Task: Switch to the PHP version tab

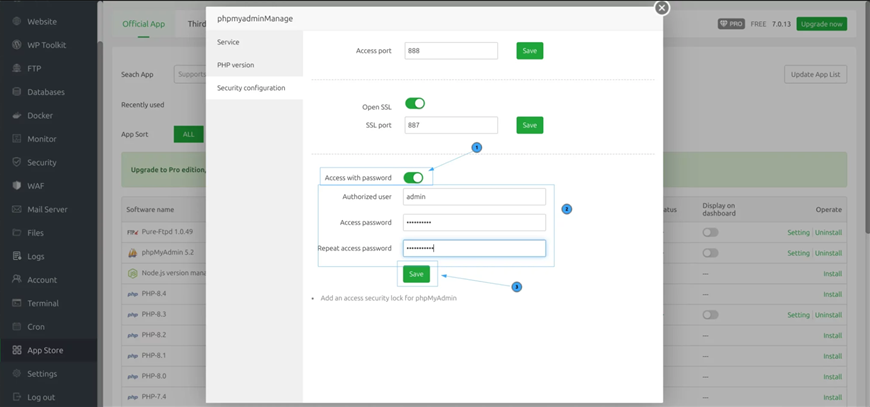Action: click(x=254, y=65)
